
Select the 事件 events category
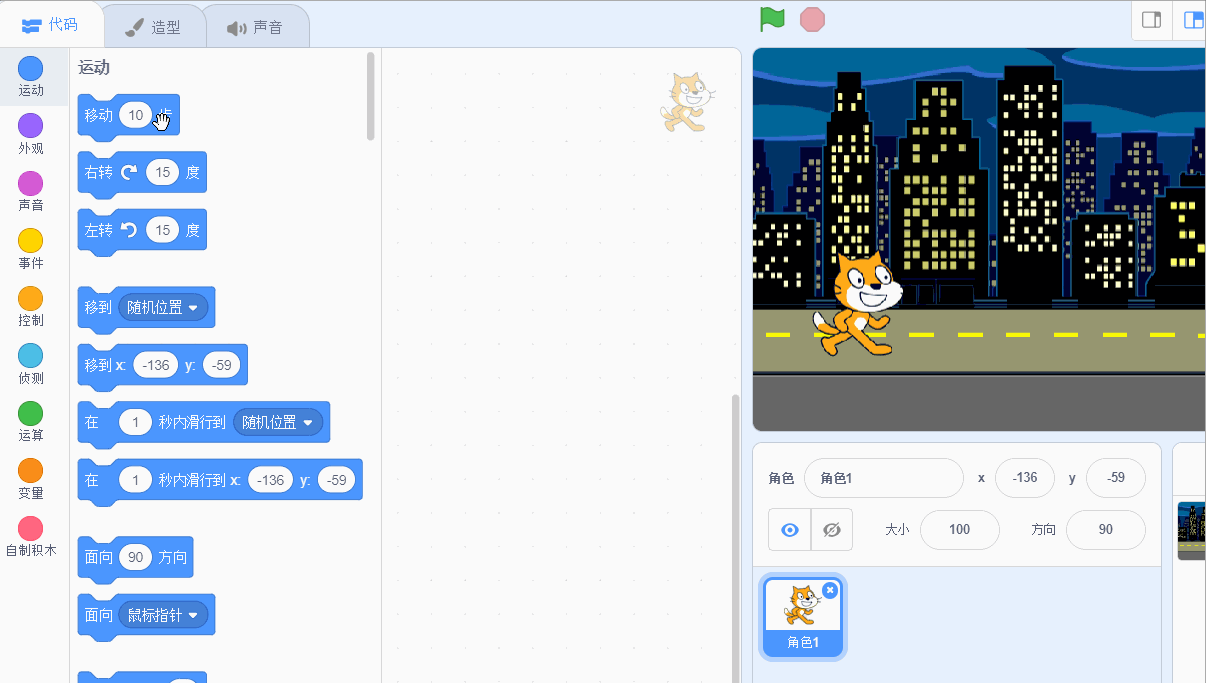coord(31,249)
